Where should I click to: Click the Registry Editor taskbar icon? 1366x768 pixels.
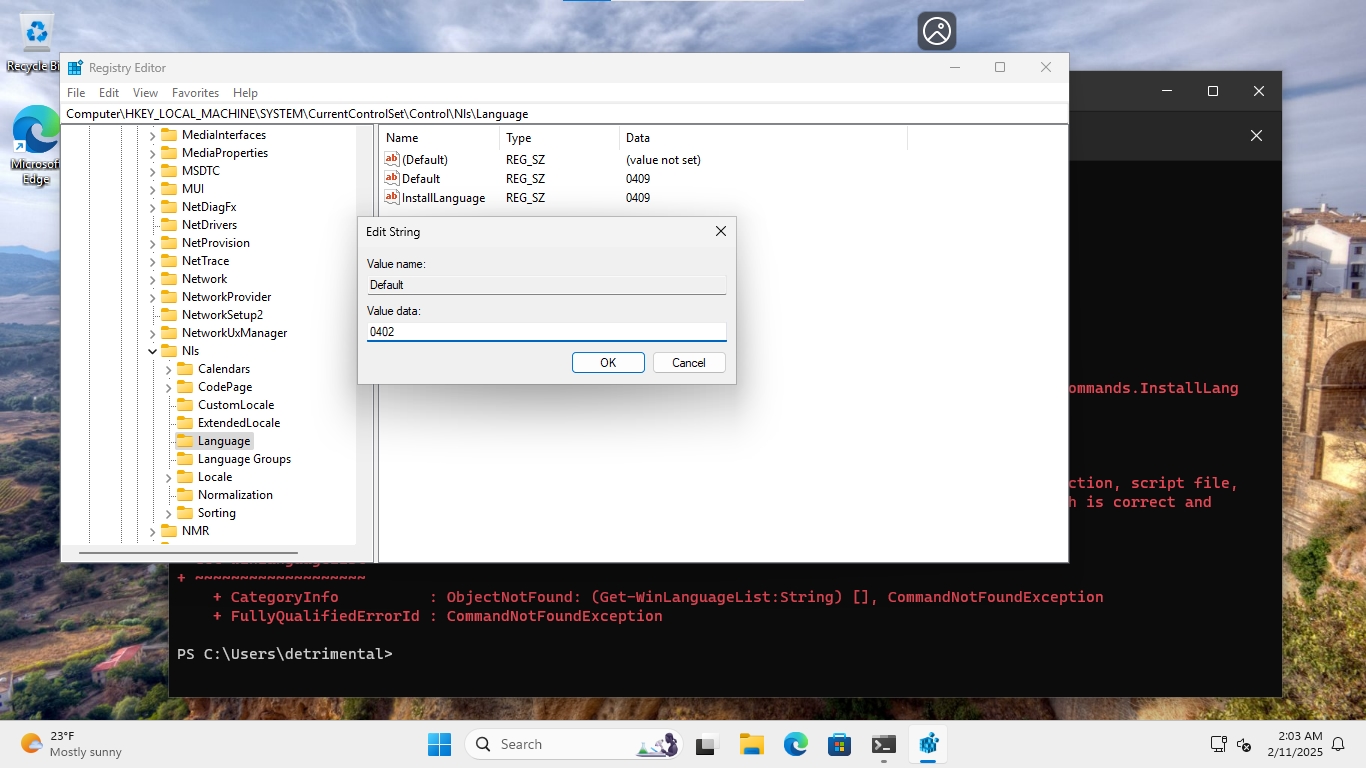[x=929, y=744]
